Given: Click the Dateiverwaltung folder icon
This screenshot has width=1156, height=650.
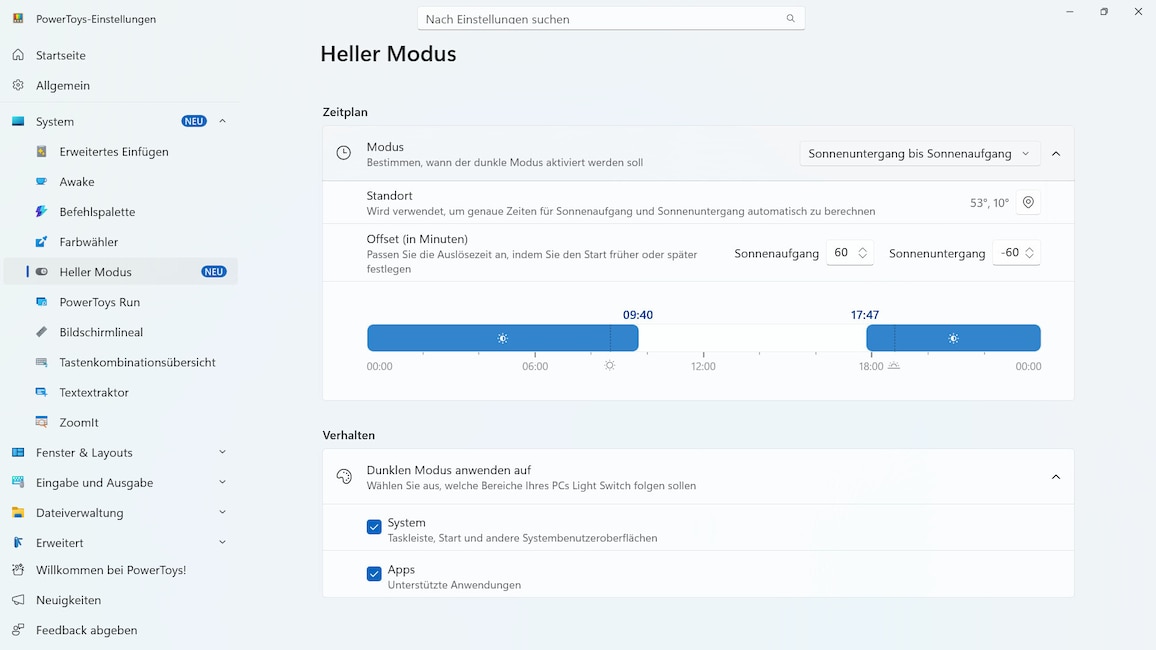Looking at the screenshot, I should click(x=18, y=513).
